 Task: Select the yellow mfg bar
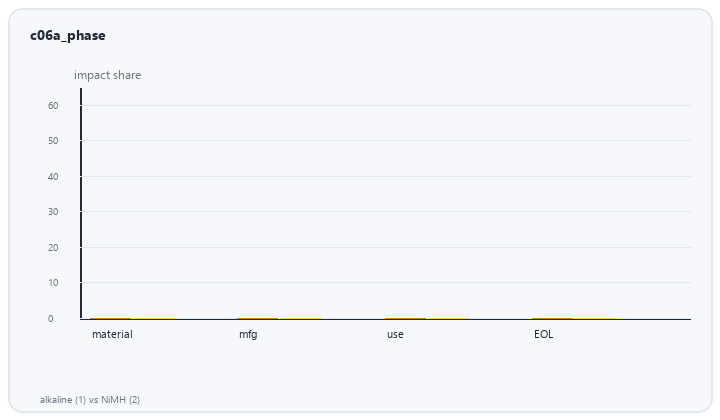click(301, 319)
